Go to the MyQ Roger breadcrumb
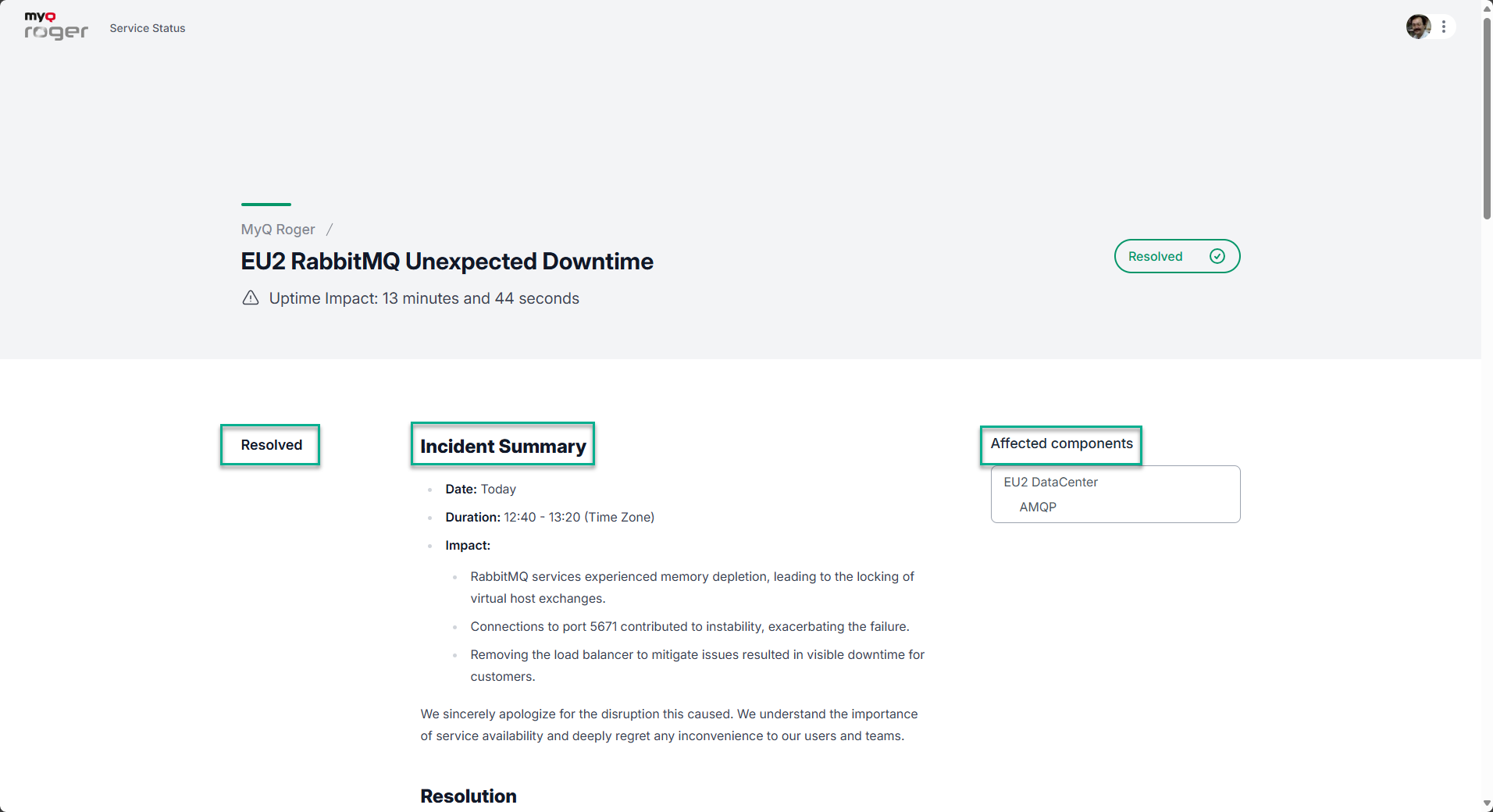Viewport: 1493px width, 812px height. pyautogui.click(x=278, y=230)
